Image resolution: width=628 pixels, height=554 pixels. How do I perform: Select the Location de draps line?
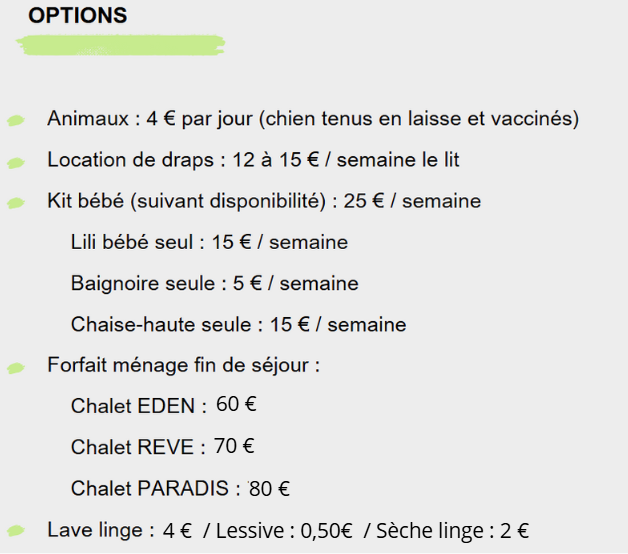(x=253, y=160)
